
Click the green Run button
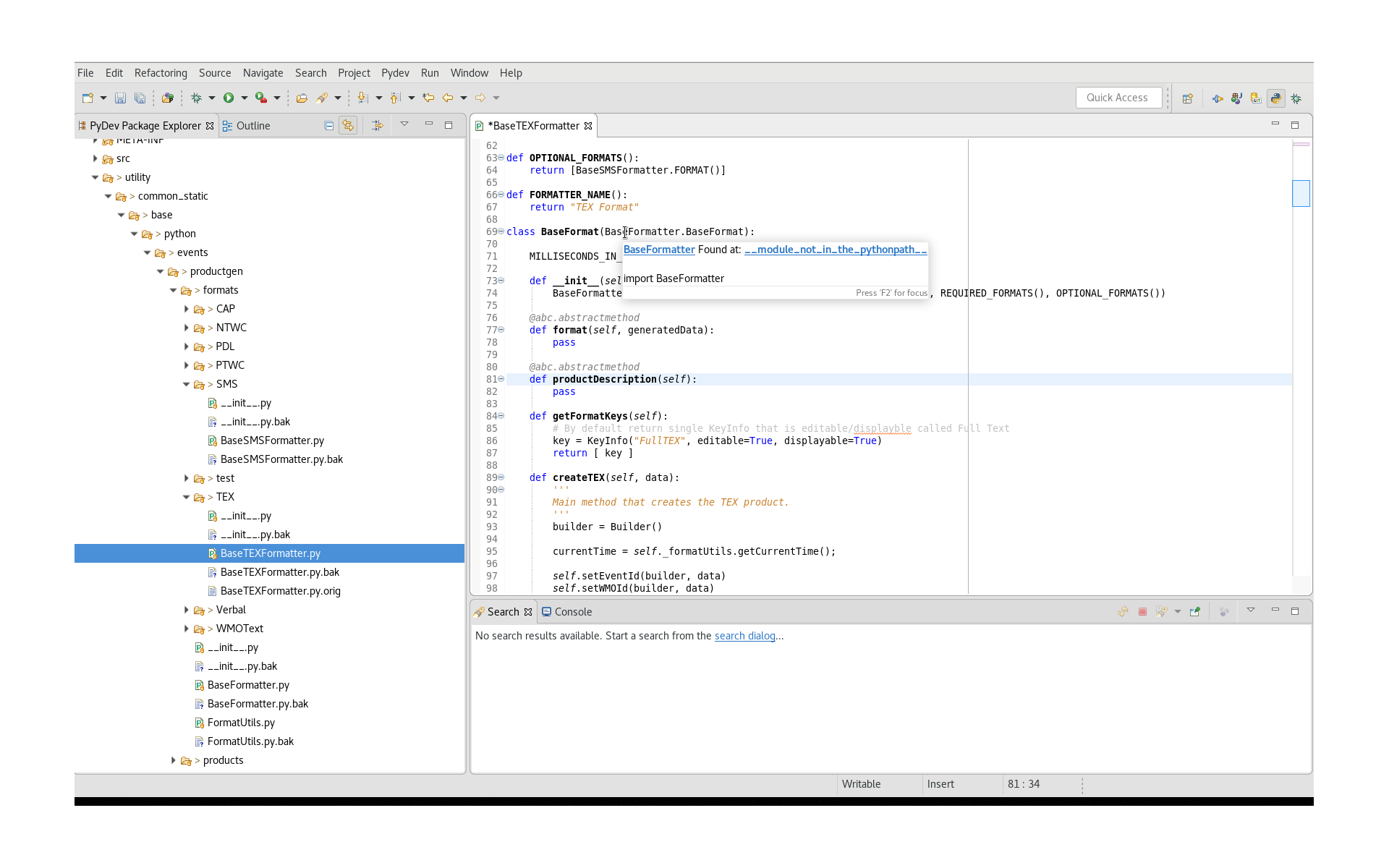pos(229,98)
